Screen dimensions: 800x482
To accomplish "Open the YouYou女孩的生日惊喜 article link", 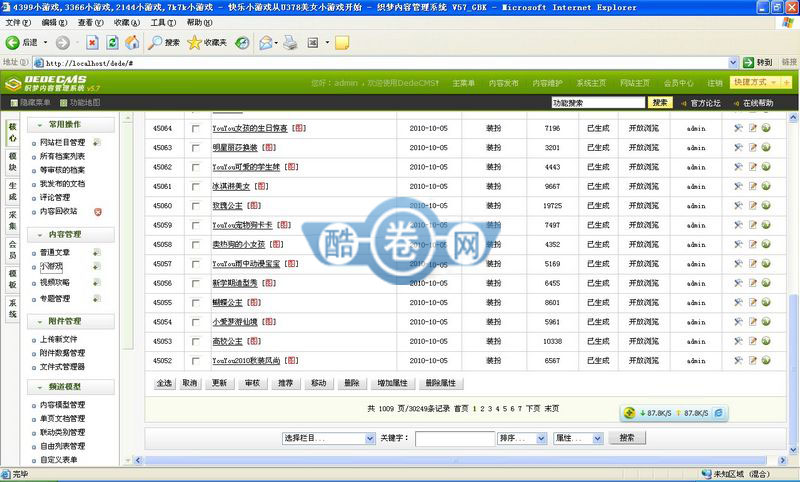I will 250,129.
